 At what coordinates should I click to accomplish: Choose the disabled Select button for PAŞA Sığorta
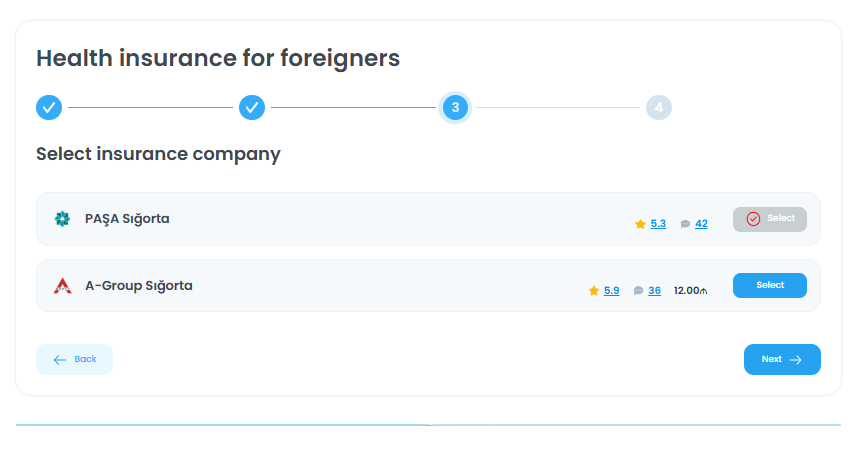[769, 219]
